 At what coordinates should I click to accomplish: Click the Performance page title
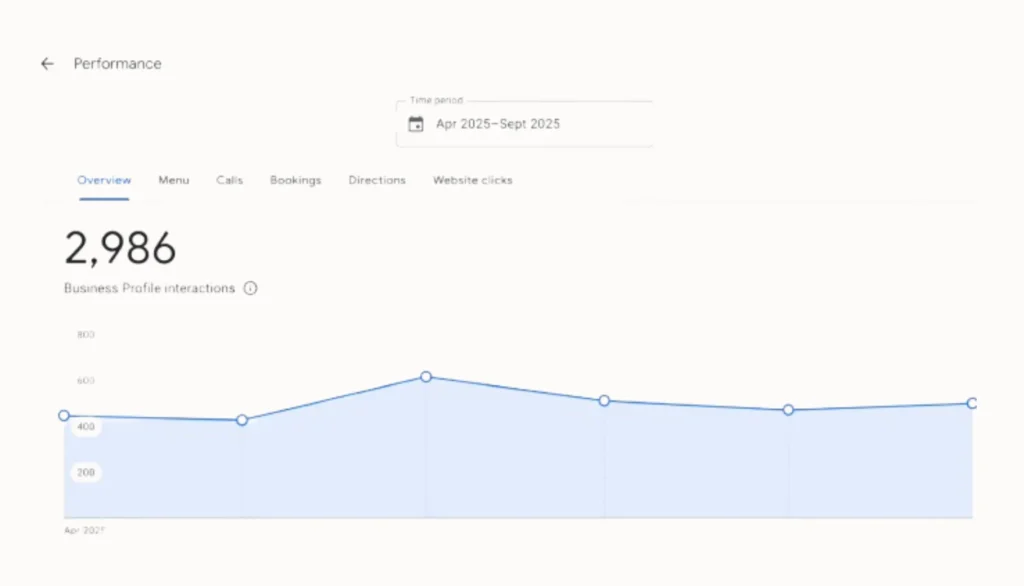pos(117,64)
